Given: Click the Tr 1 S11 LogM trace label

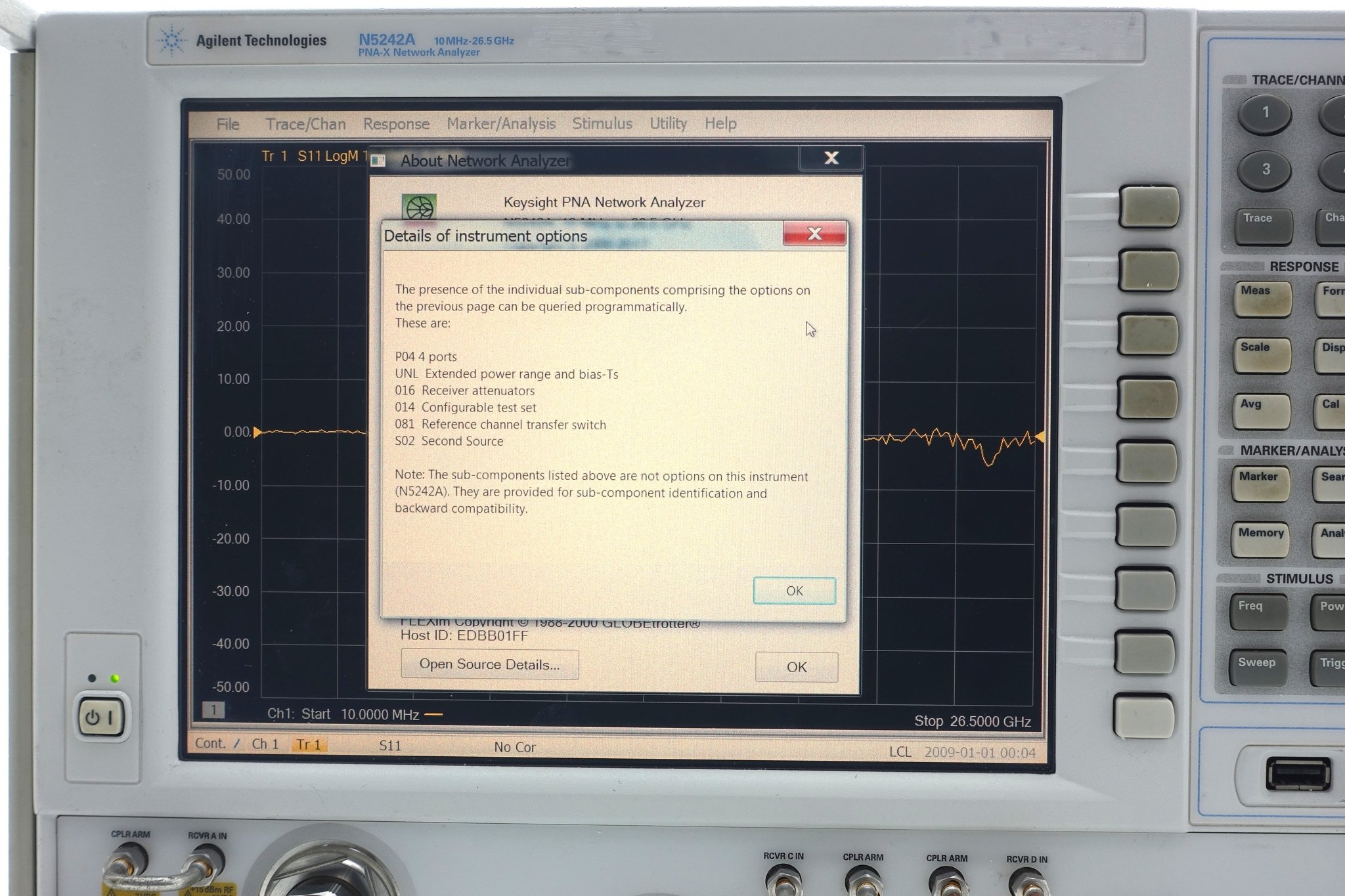Looking at the screenshot, I should point(315,156).
